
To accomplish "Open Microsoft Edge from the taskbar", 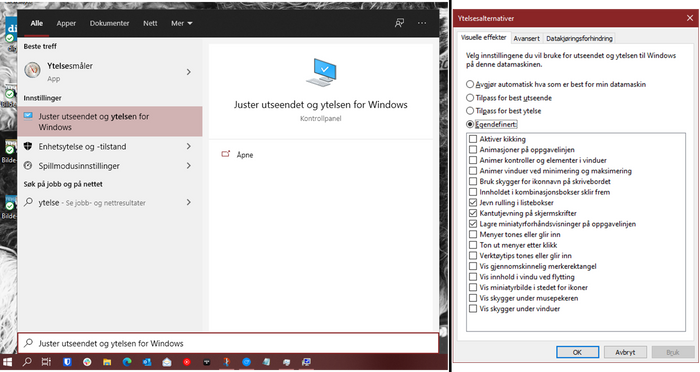I will pos(127,362).
